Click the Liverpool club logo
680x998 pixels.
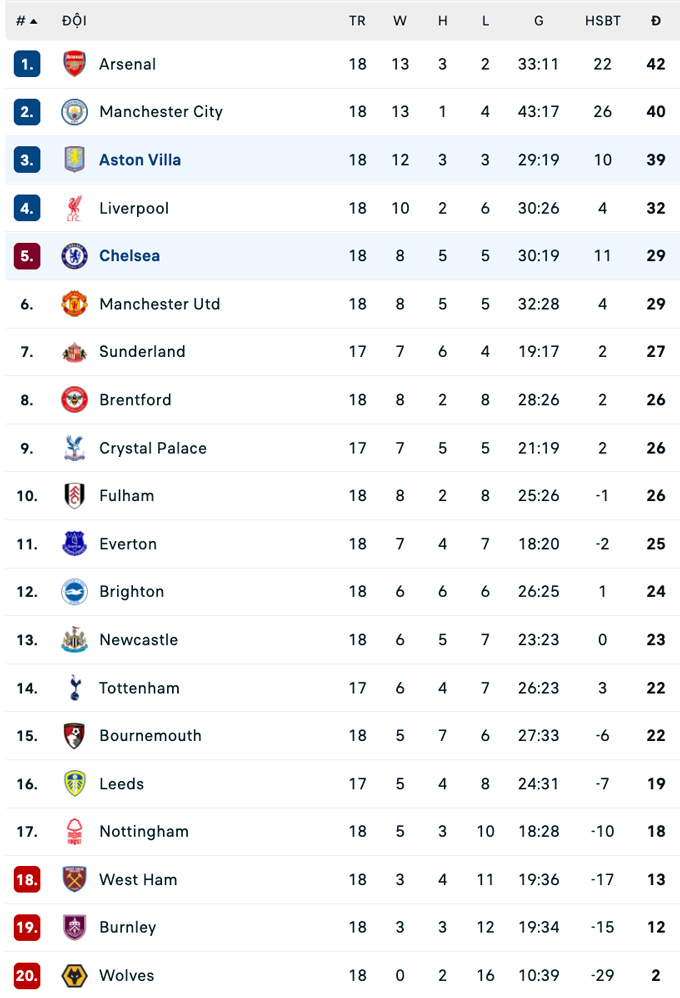[x=75, y=208]
